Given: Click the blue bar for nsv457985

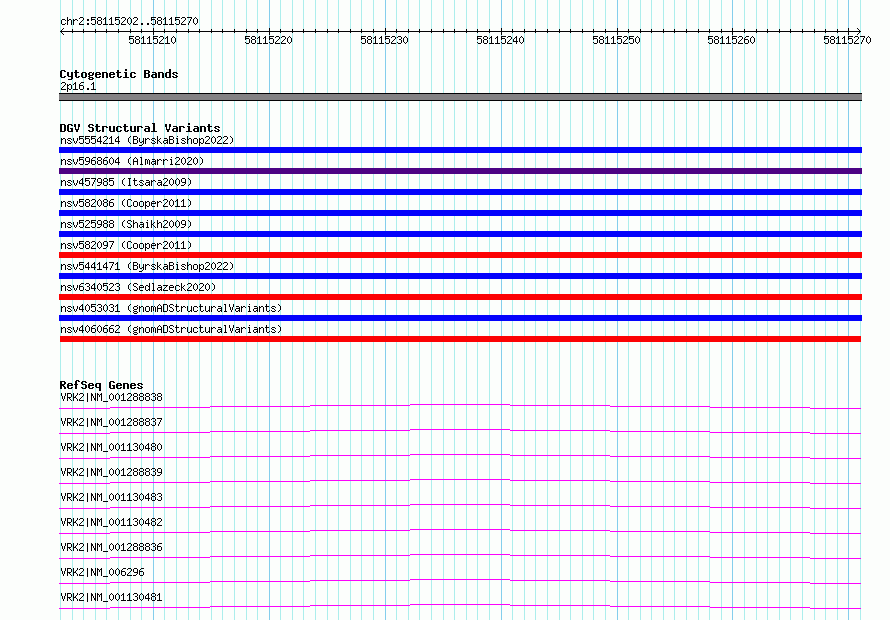Looking at the screenshot, I should point(460,192).
